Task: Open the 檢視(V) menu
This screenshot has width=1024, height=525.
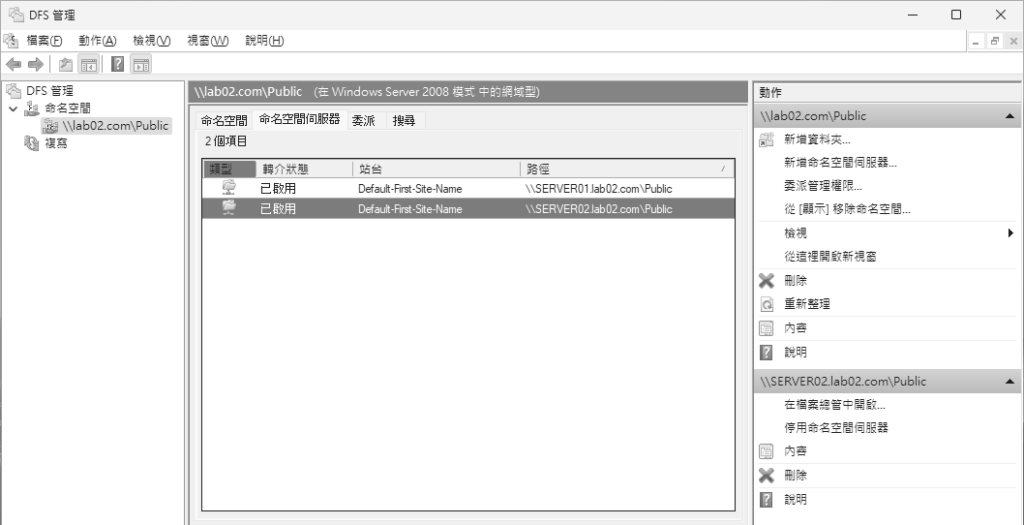Action: (152, 40)
